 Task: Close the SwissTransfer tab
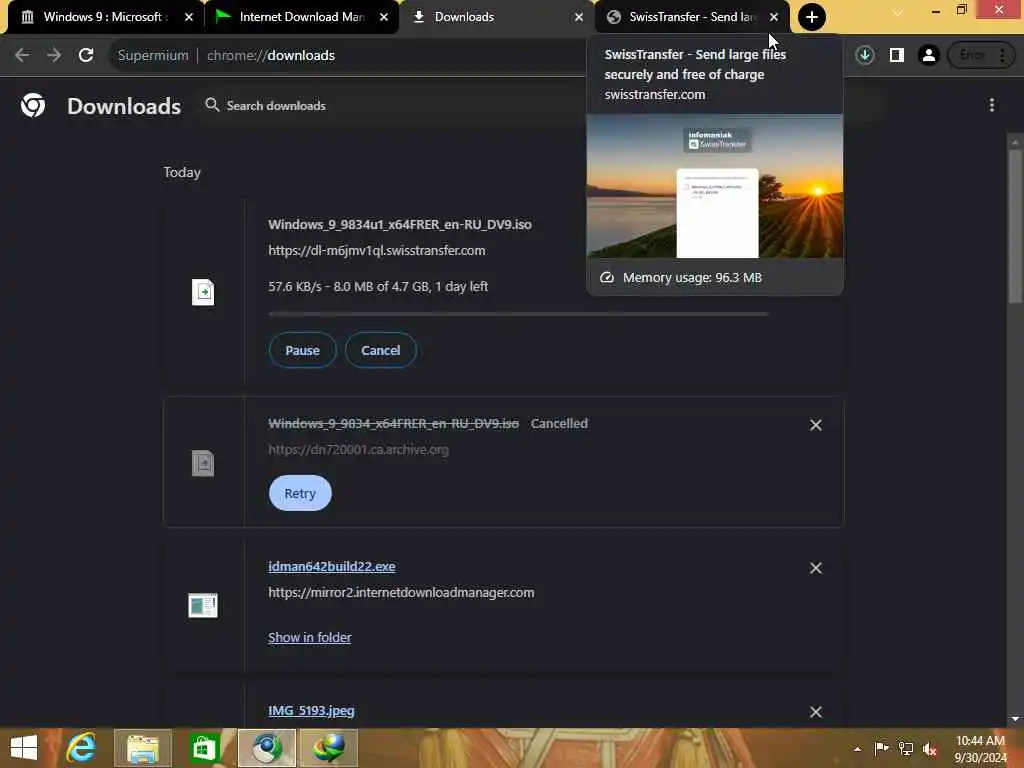(x=774, y=17)
